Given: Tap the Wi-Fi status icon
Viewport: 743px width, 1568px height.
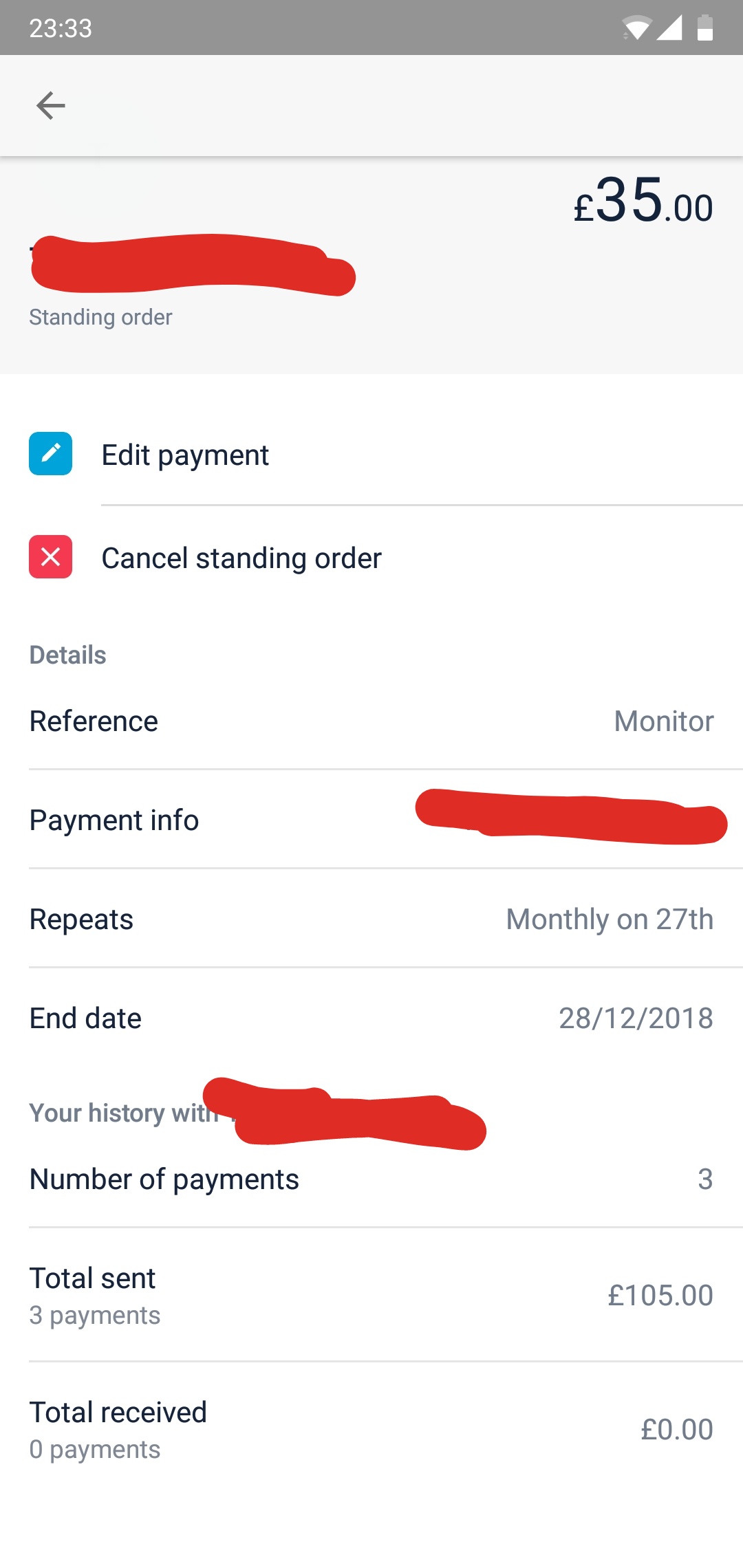Looking at the screenshot, I should 636,28.
